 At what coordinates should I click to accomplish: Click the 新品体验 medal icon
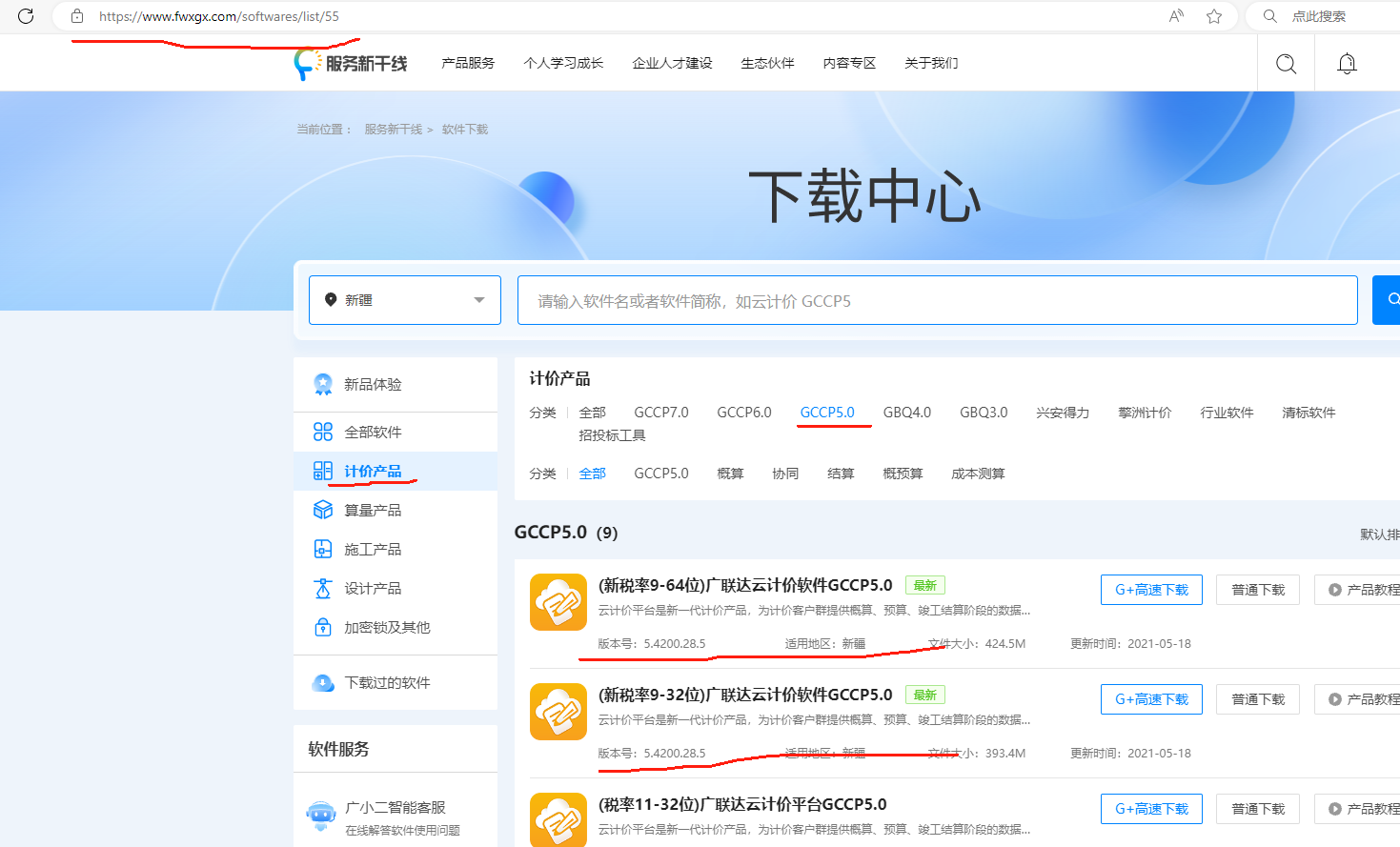(323, 384)
